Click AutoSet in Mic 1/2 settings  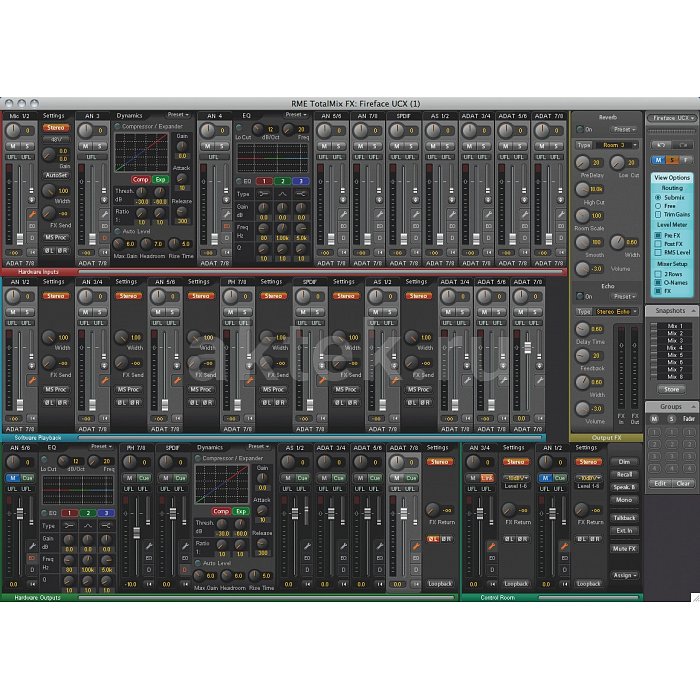(x=56, y=175)
